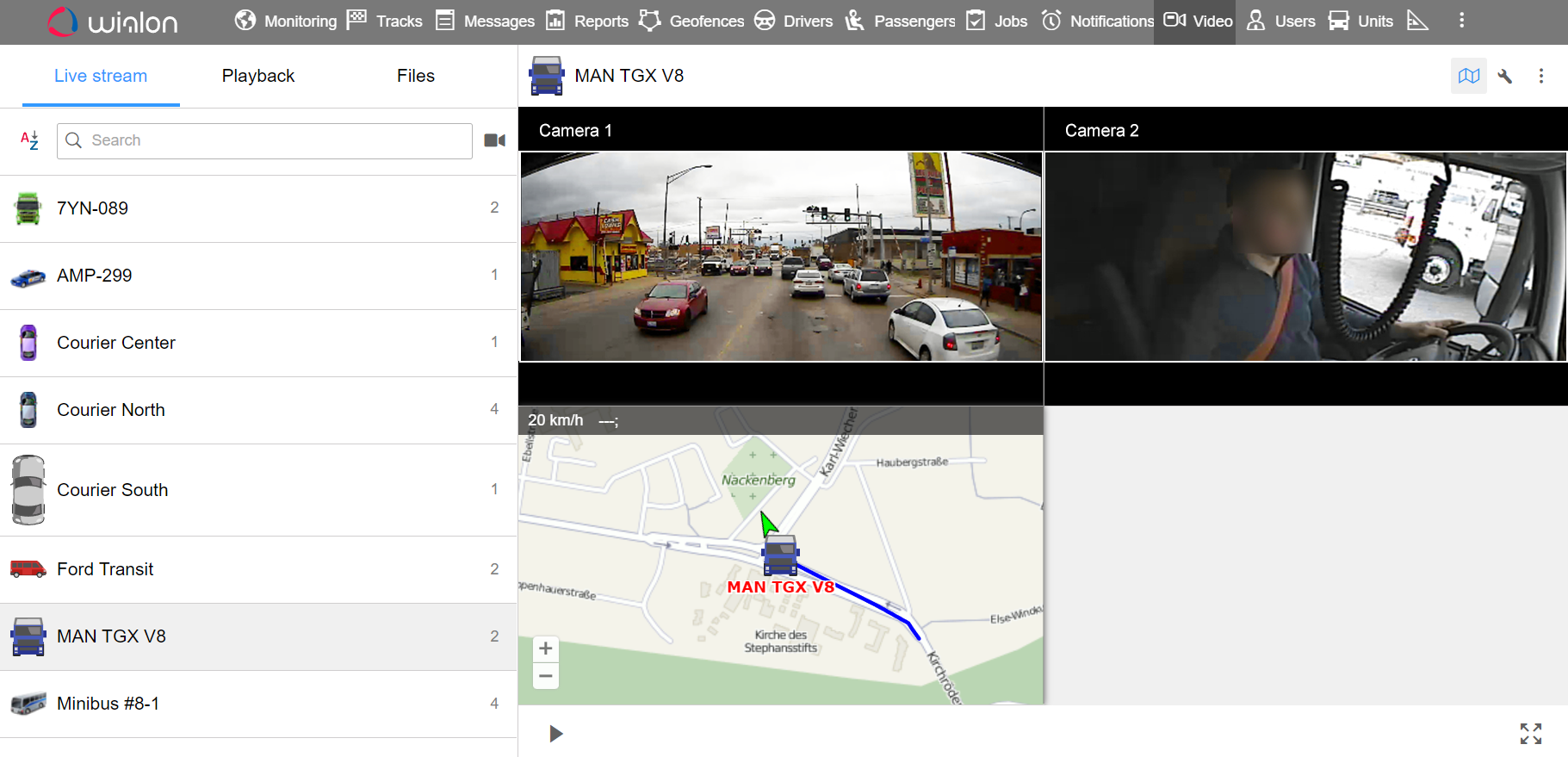Viewport: 1568px width, 757px height.
Task: Select the Video menu item
Action: [1197, 21]
